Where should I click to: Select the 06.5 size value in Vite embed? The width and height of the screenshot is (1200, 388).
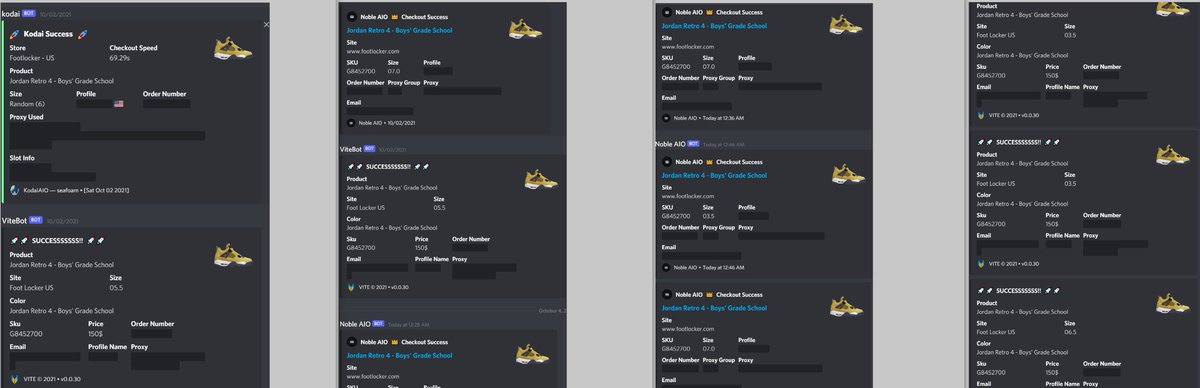pyautogui.click(x=1071, y=331)
